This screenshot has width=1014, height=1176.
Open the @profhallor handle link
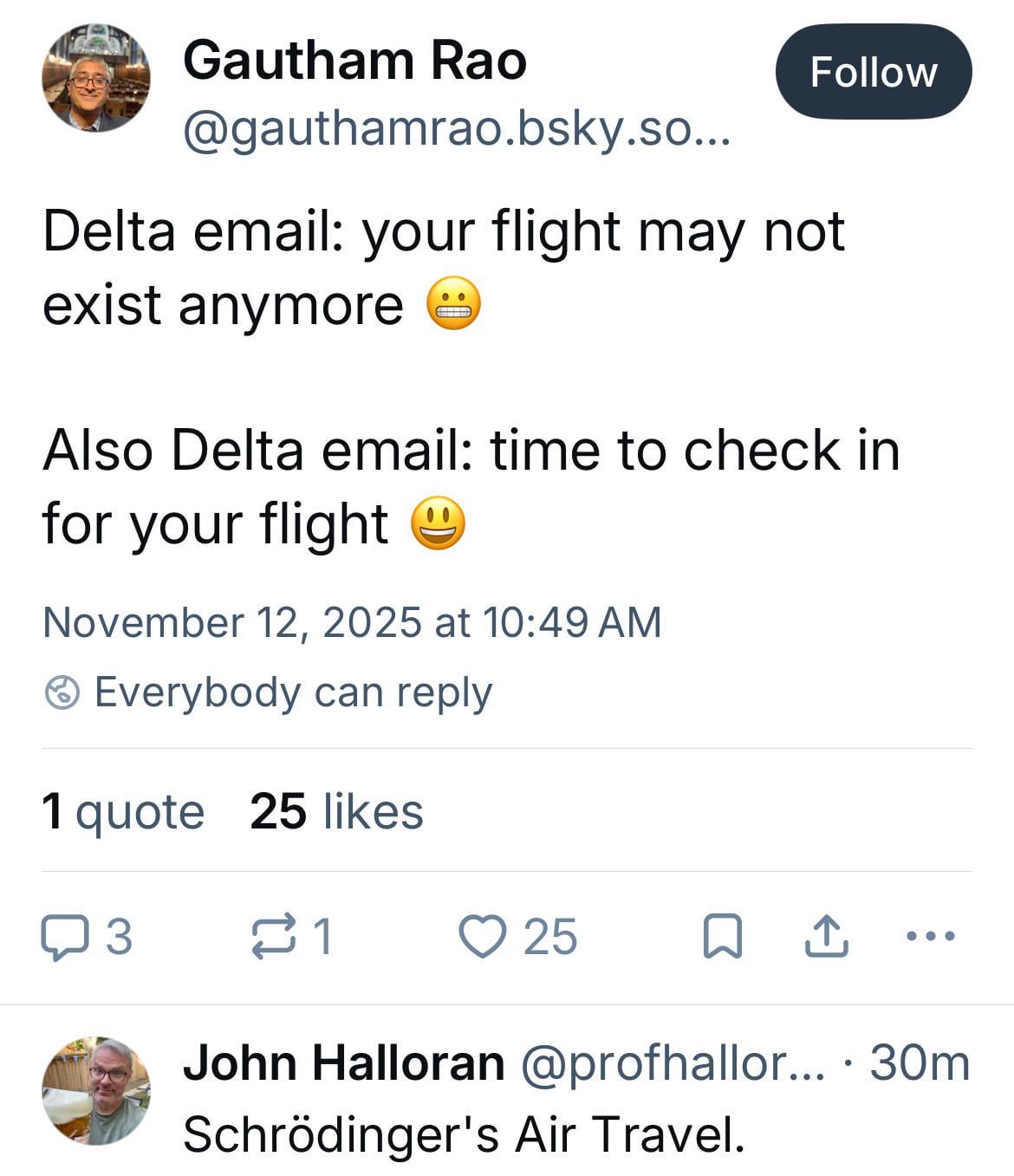click(672, 1062)
